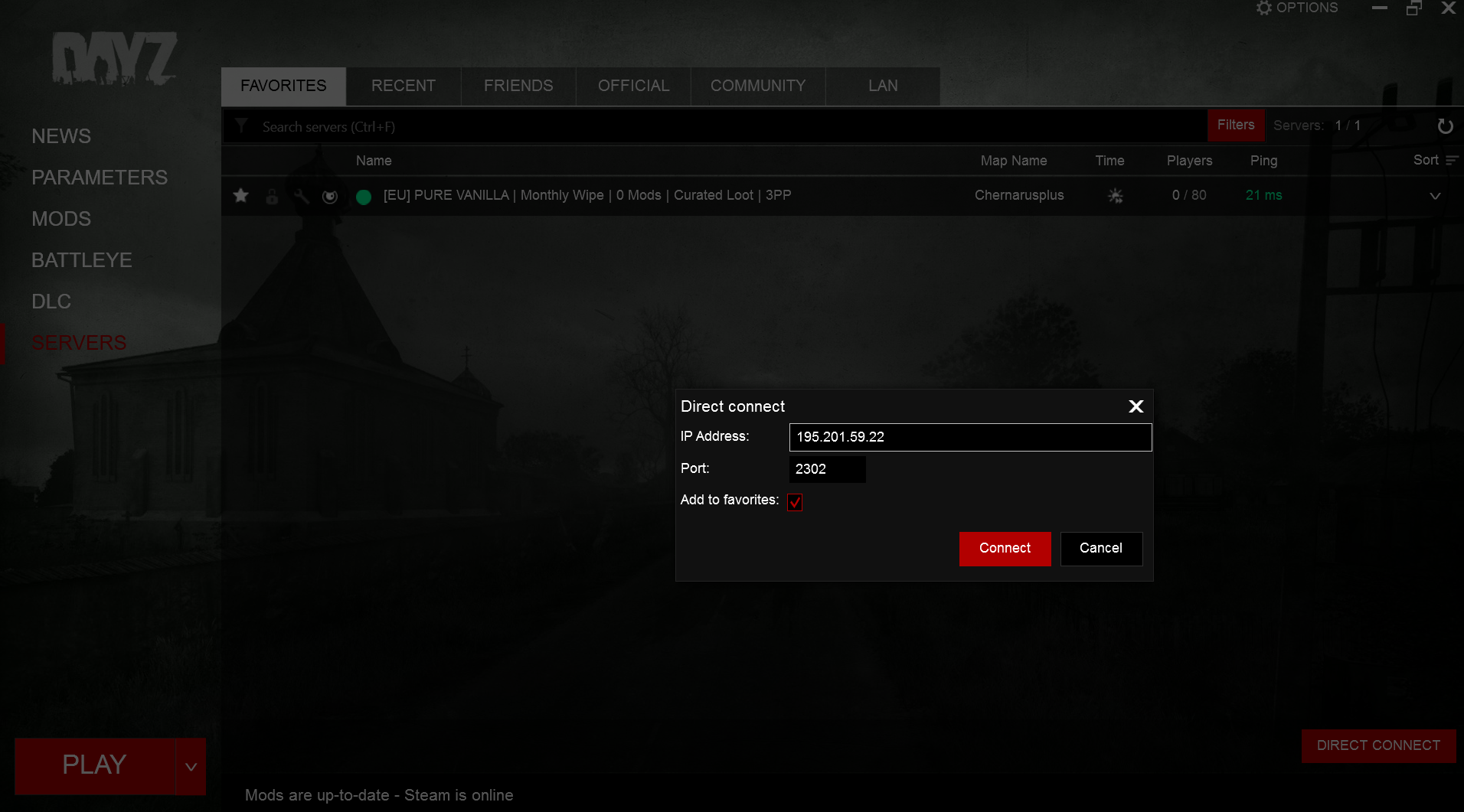Image resolution: width=1464 pixels, height=812 pixels.
Task: Switch to the Favorites tab
Action: [283, 86]
